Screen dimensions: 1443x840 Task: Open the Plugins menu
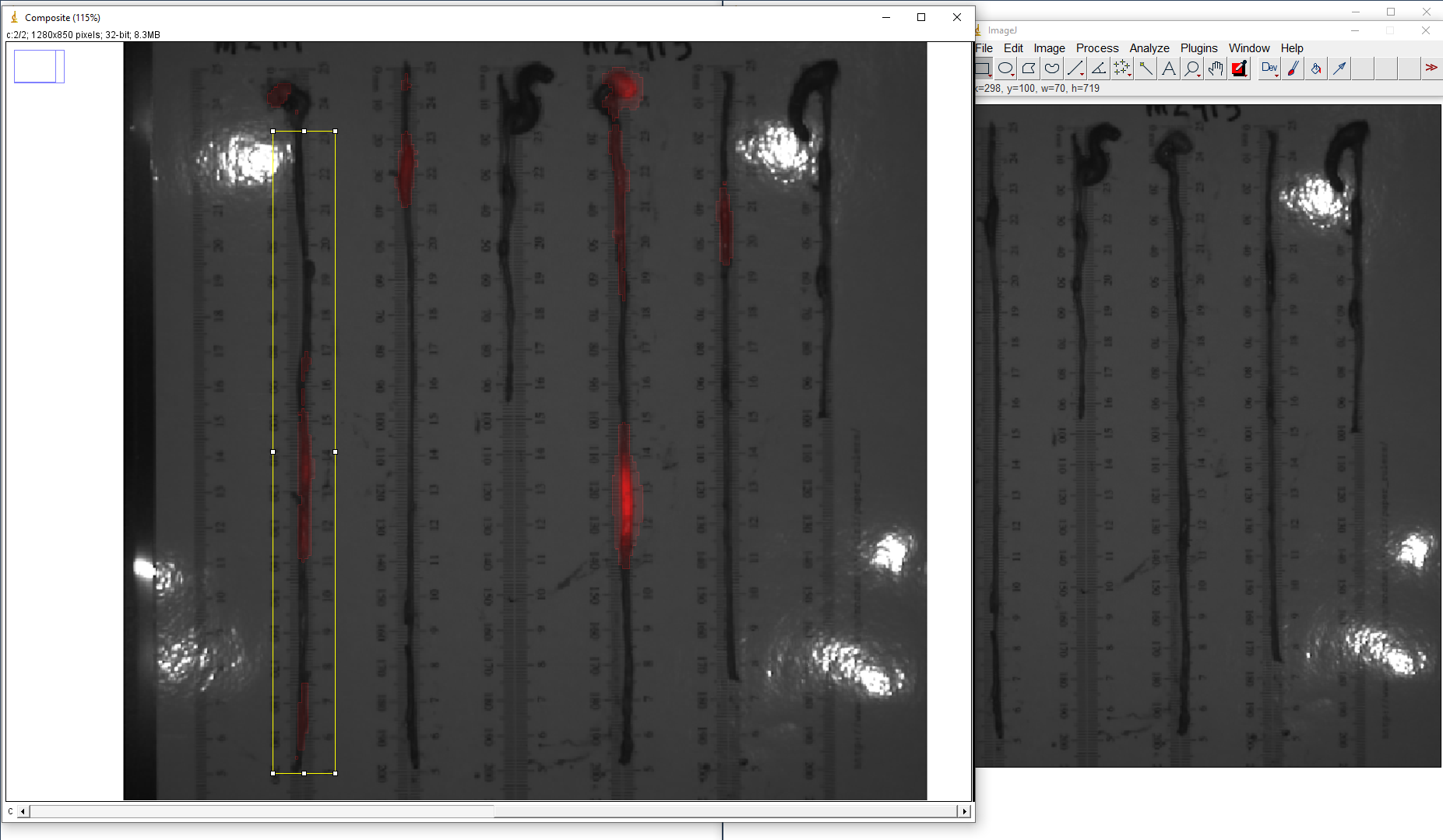pyautogui.click(x=1198, y=48)
